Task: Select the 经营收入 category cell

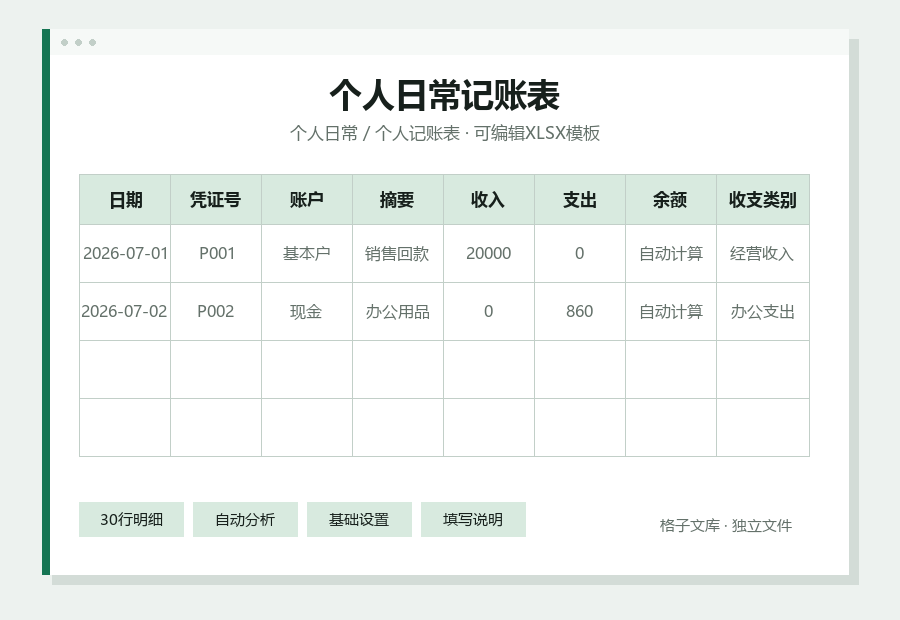Action: point(763,254)
